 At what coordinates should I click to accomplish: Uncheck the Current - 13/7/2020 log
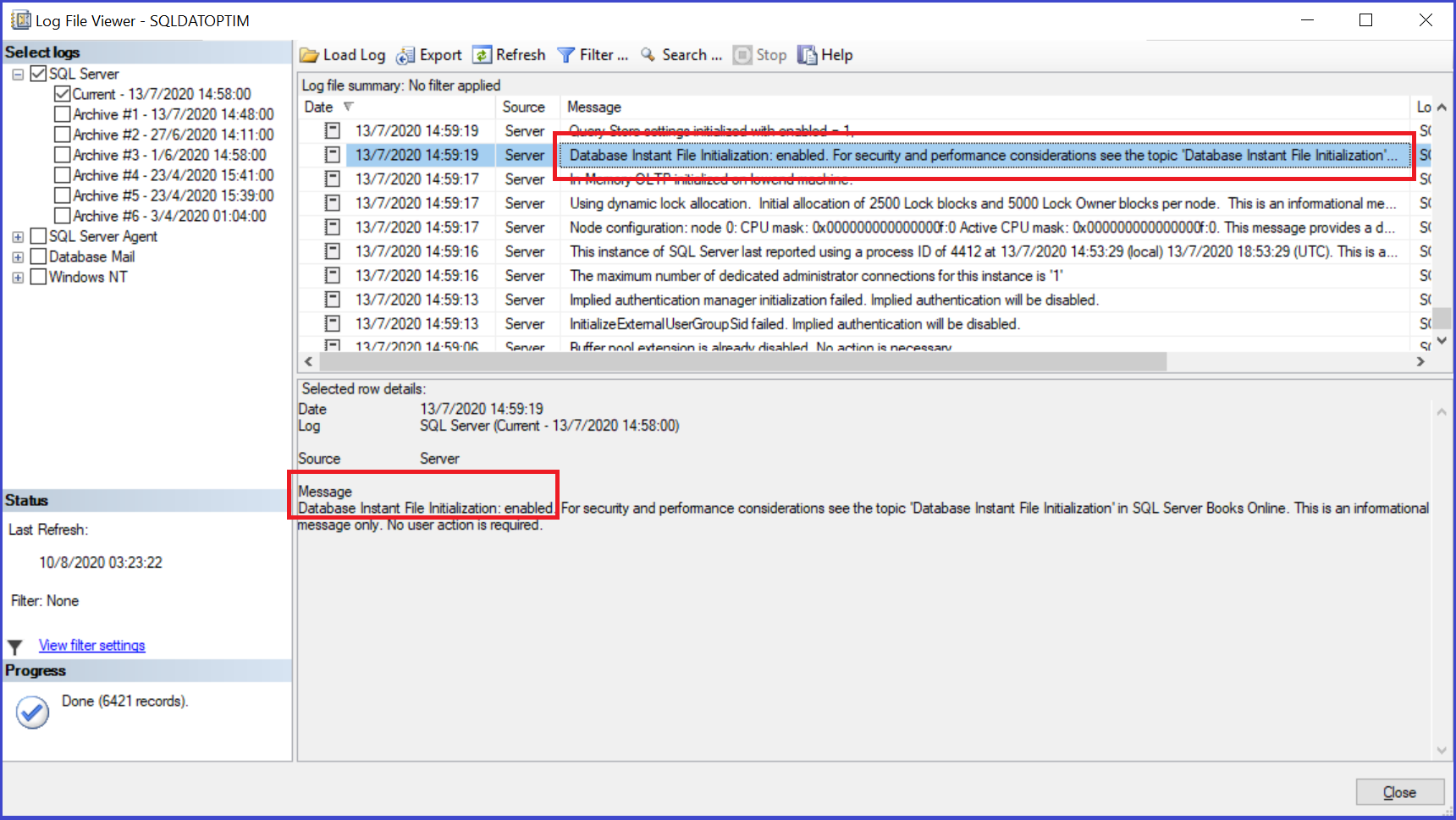pos(61,93)
